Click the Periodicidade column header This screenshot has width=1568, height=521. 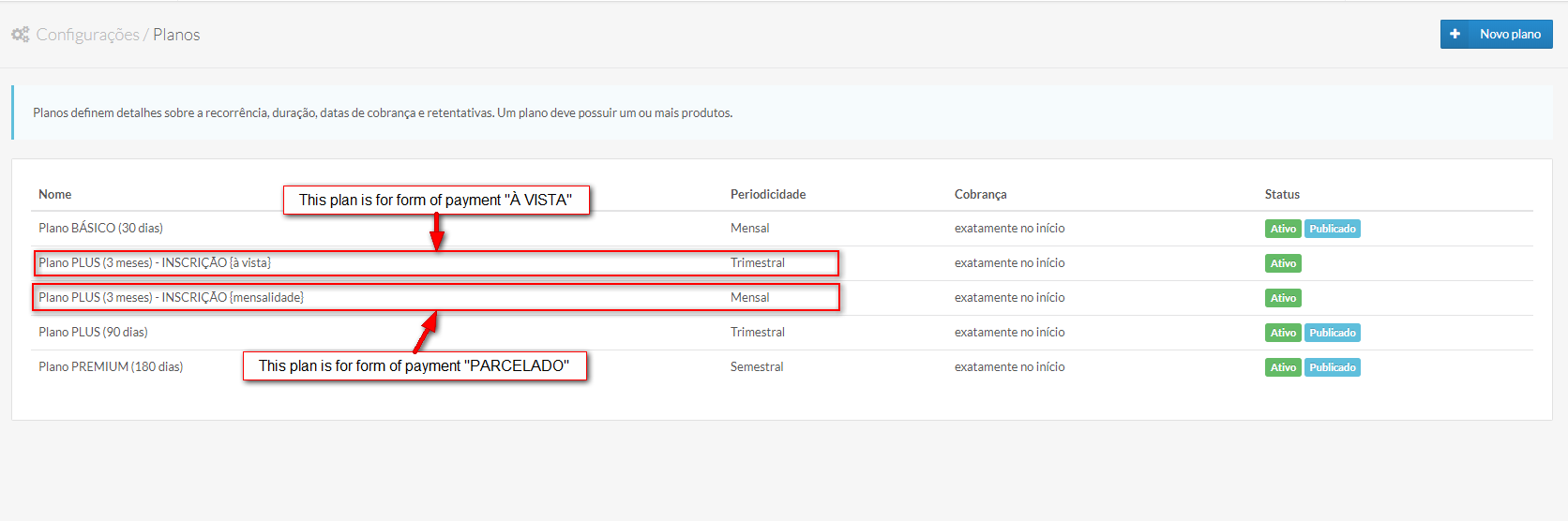tap(767, 195)
